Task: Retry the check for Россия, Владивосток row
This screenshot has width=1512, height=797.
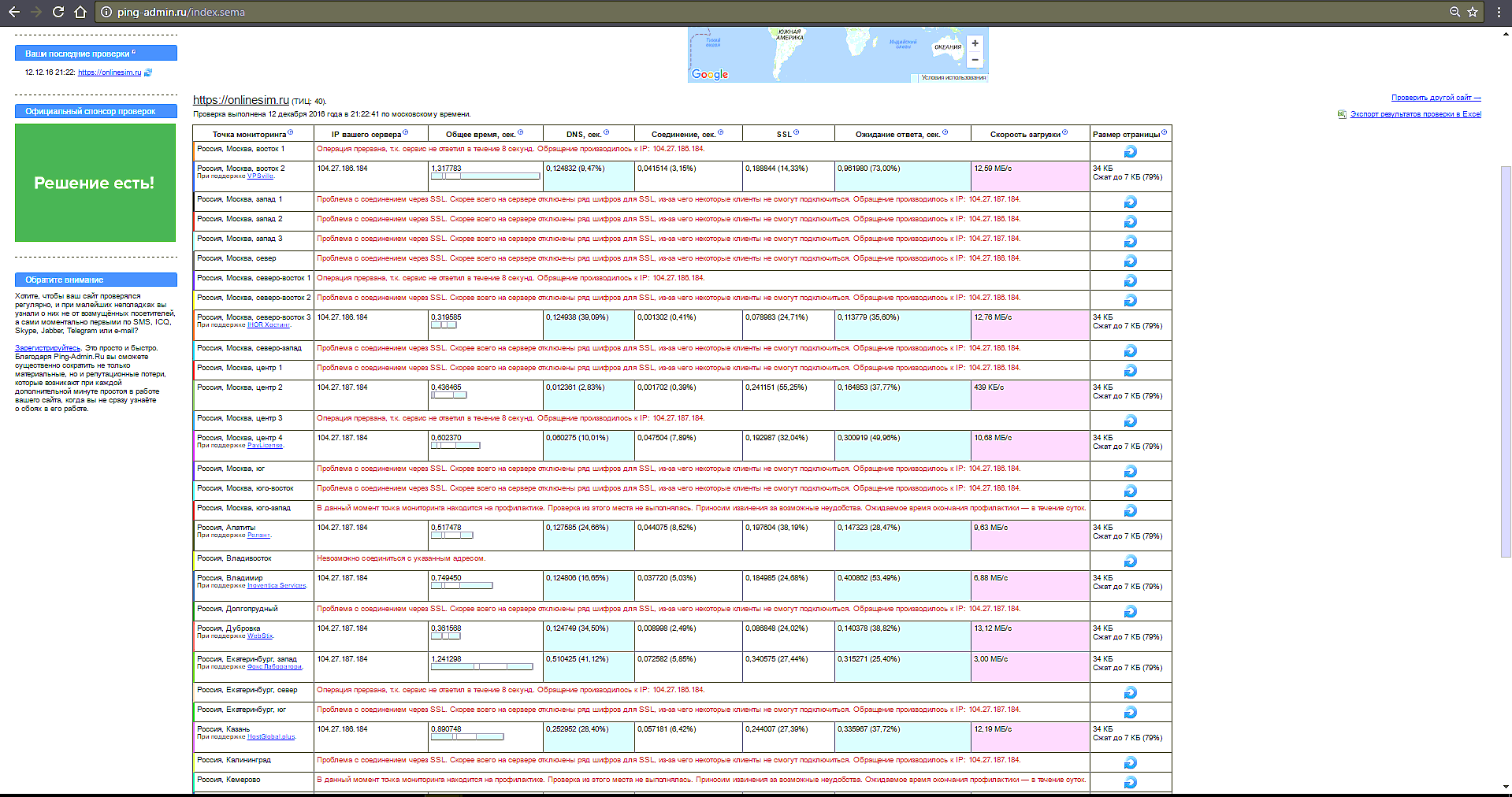Action: click(1130, 561)
